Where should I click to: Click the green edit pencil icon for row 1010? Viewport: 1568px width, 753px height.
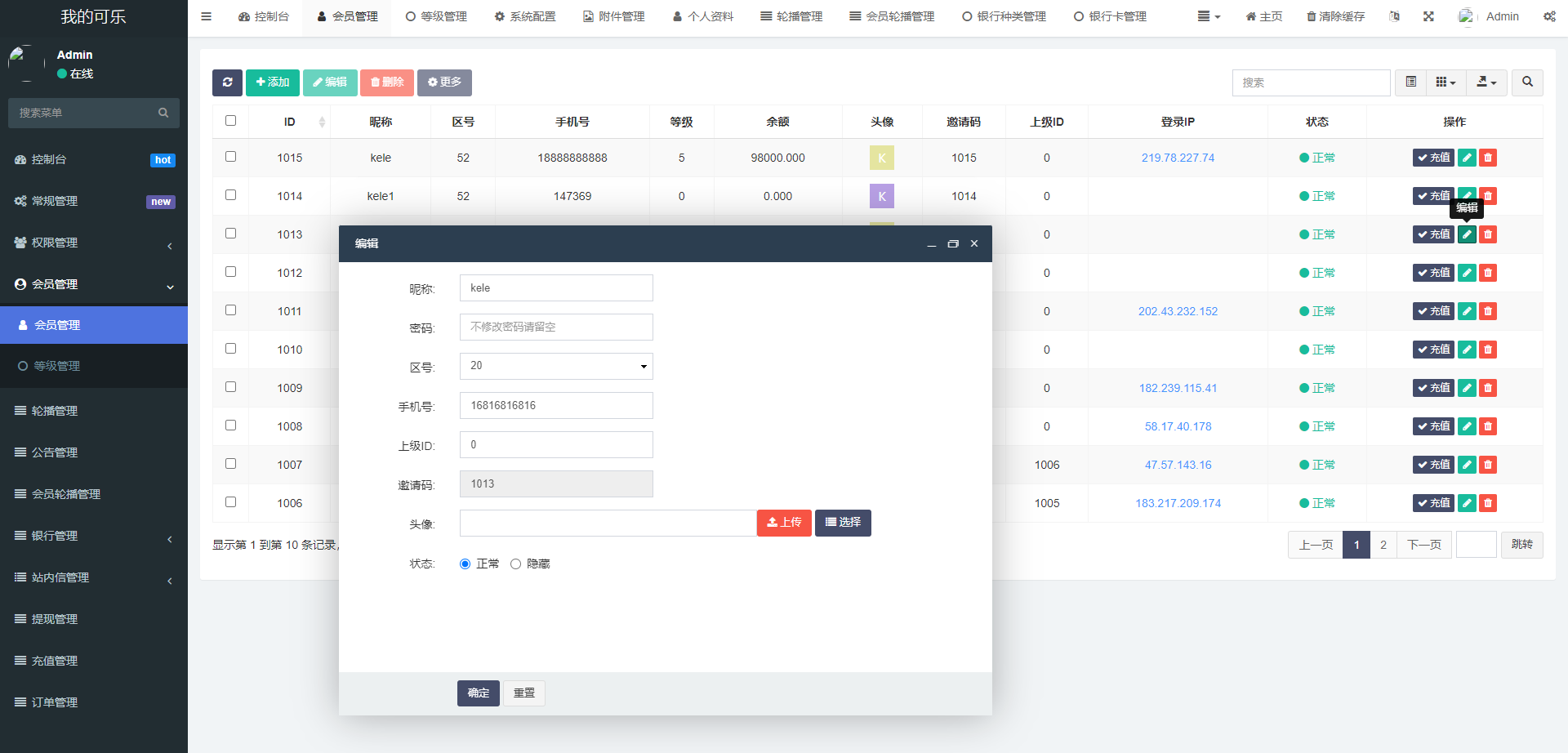tap(1467, 350)
